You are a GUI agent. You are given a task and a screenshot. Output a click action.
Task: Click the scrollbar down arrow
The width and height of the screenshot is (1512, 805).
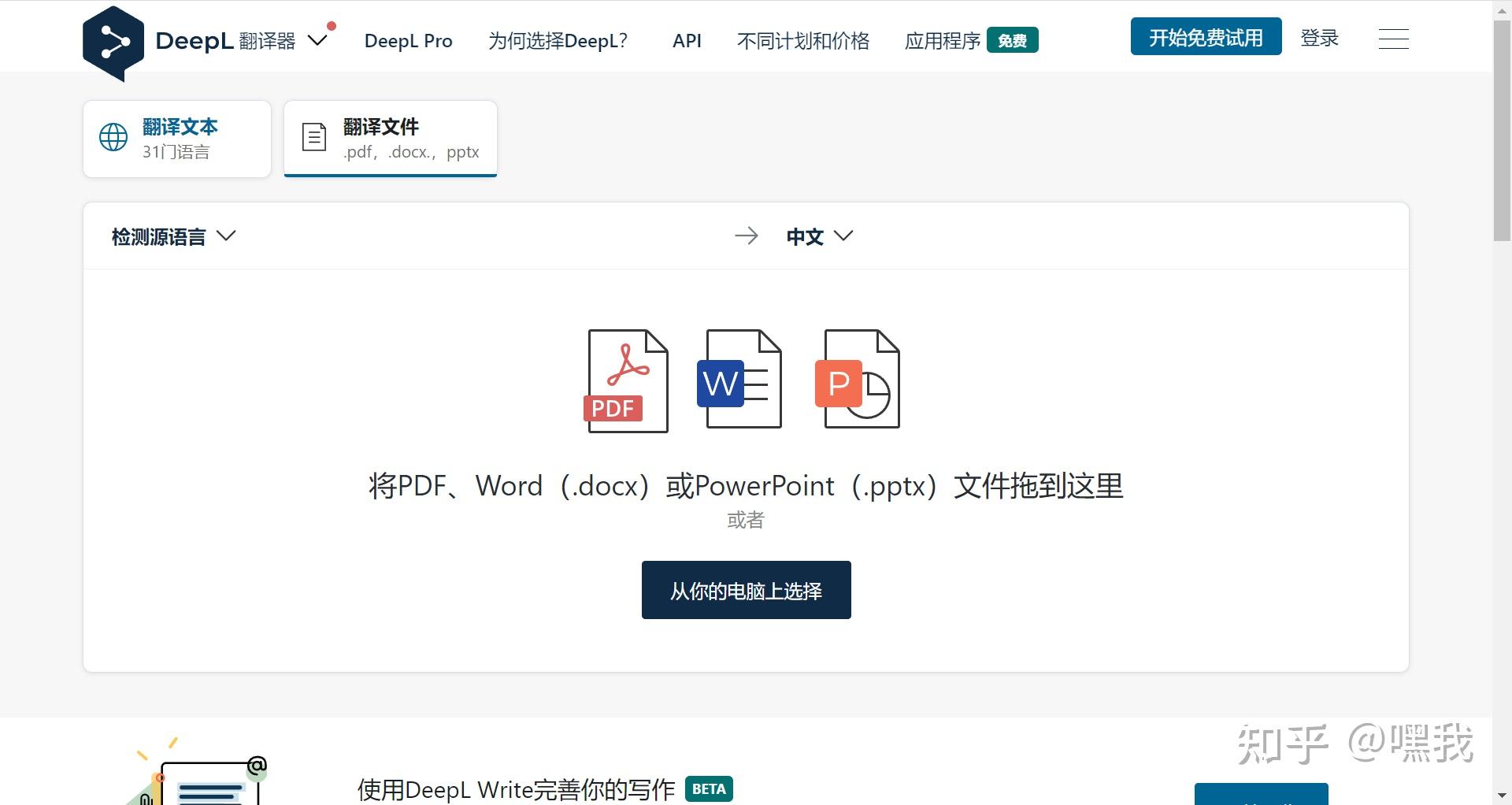pos(1502,796)
